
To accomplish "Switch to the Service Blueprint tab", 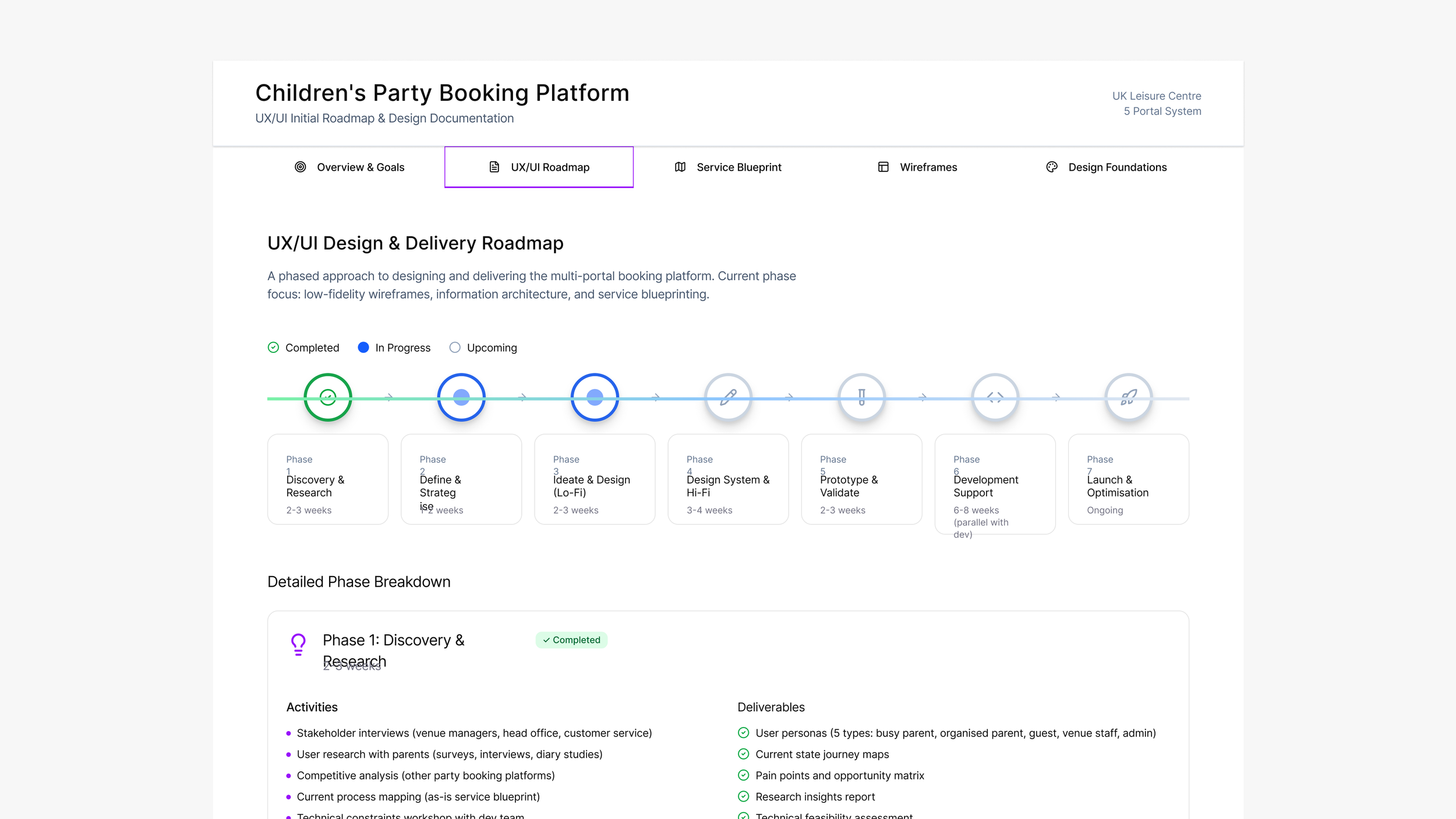I will click(728, 167).
